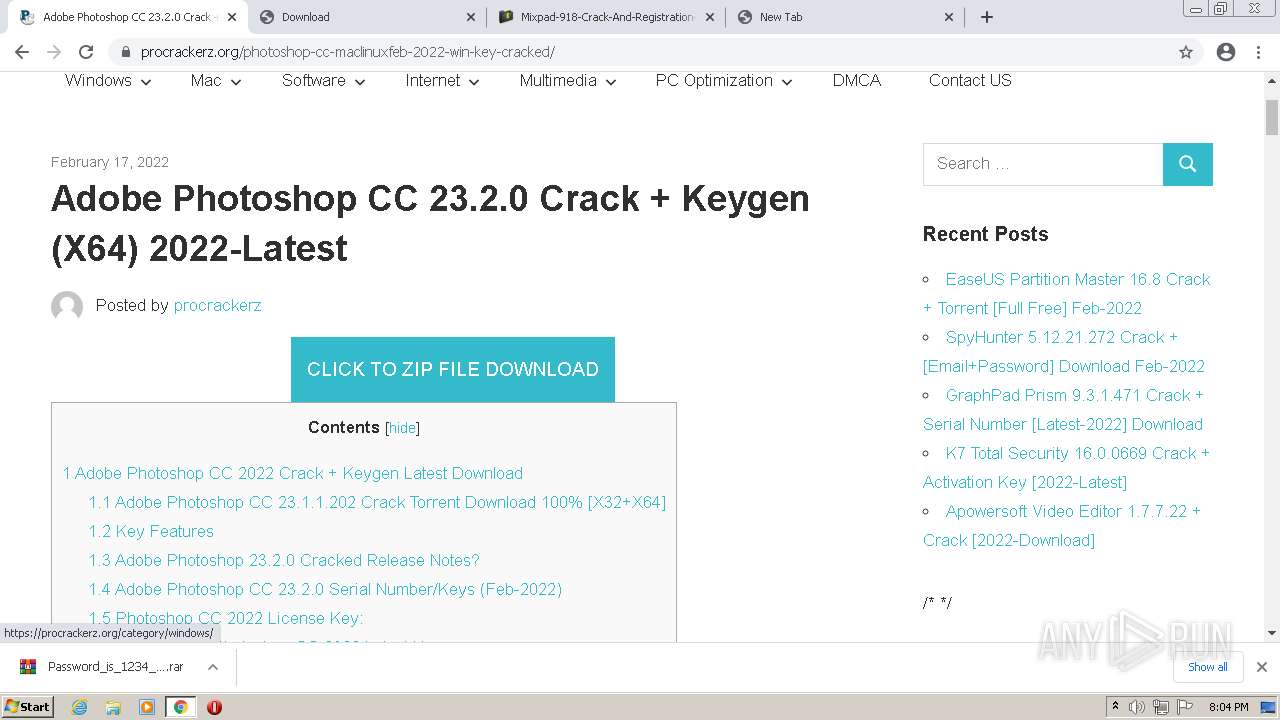Image resolution: width=1280 pixels, height=720 pixels.
Task: Click the browser forward arrow
Action: tap(54, 52)
